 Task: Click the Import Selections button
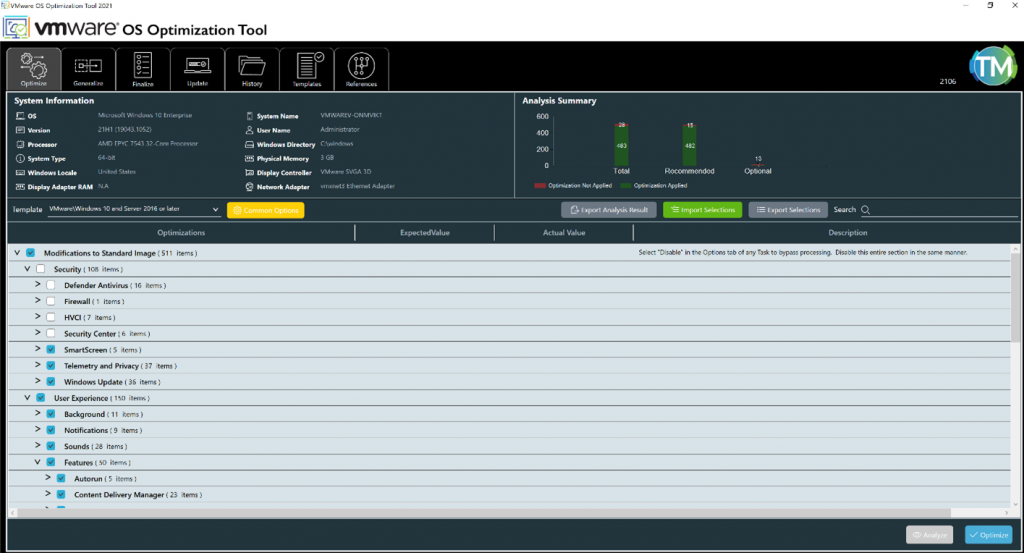point(702,210)
